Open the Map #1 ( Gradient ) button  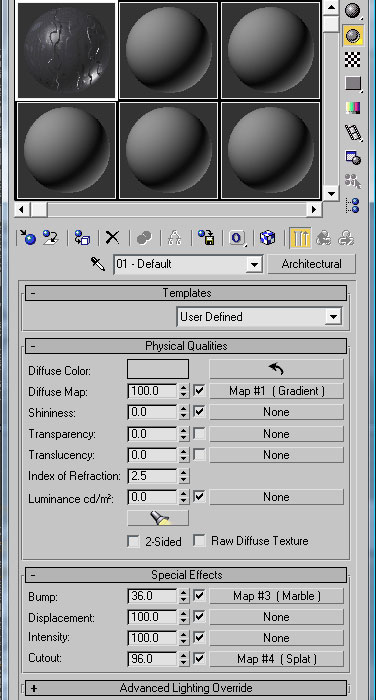pos(276,391)
